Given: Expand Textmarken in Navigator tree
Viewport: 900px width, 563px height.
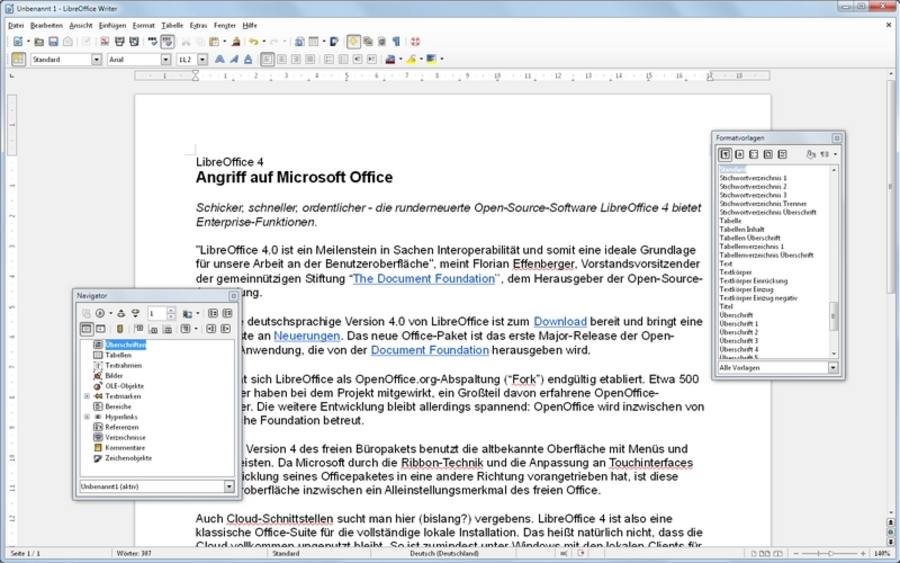Looking at the screenshot, I should click(87, 396).
